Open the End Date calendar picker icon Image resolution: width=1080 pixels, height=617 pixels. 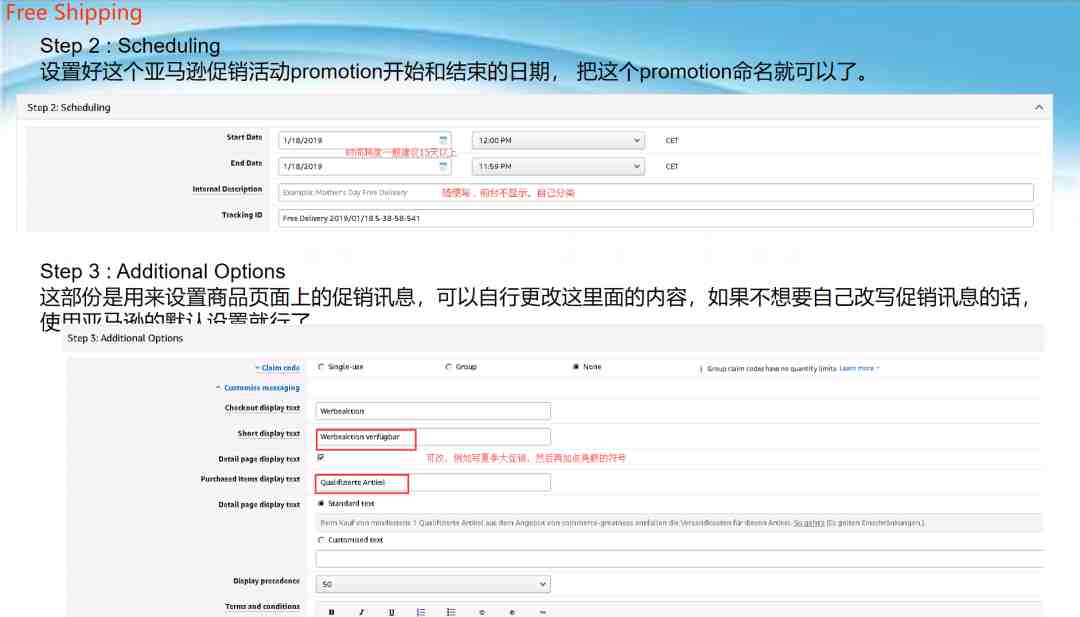444,166
